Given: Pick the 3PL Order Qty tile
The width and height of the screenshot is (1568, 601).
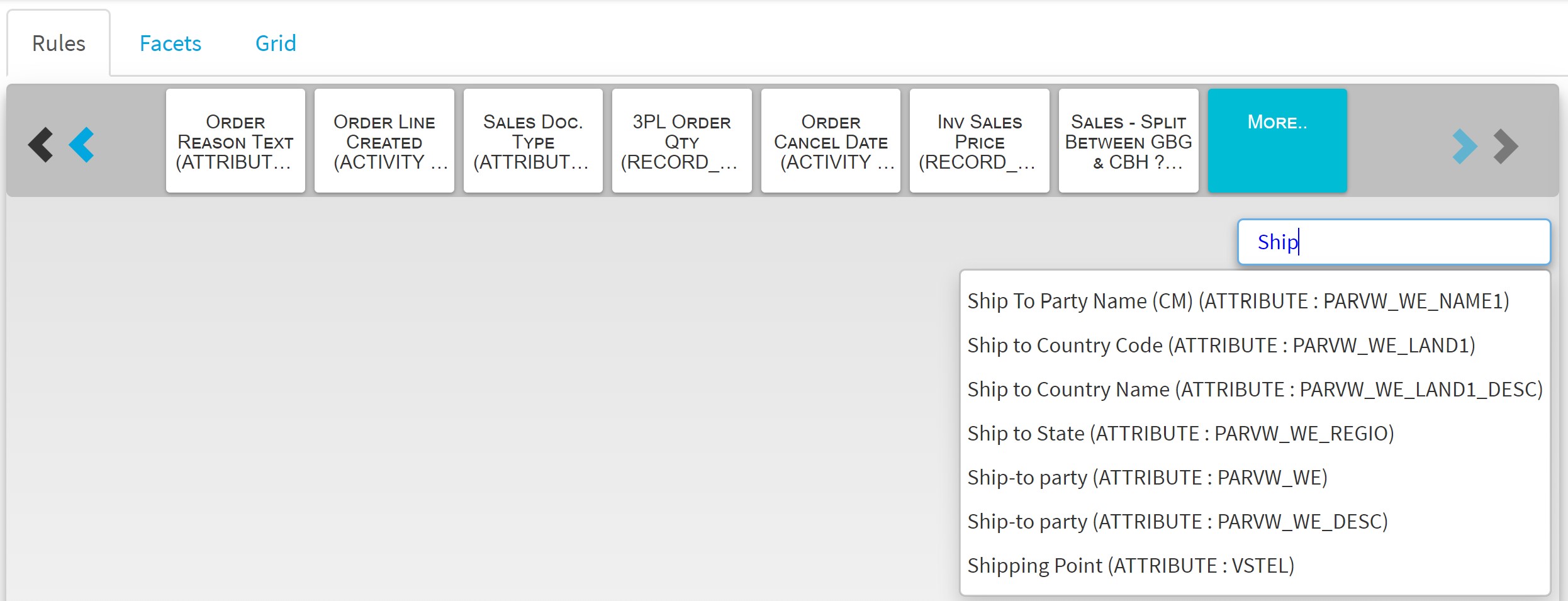Looking at the screenshot, I should point(682,140).
